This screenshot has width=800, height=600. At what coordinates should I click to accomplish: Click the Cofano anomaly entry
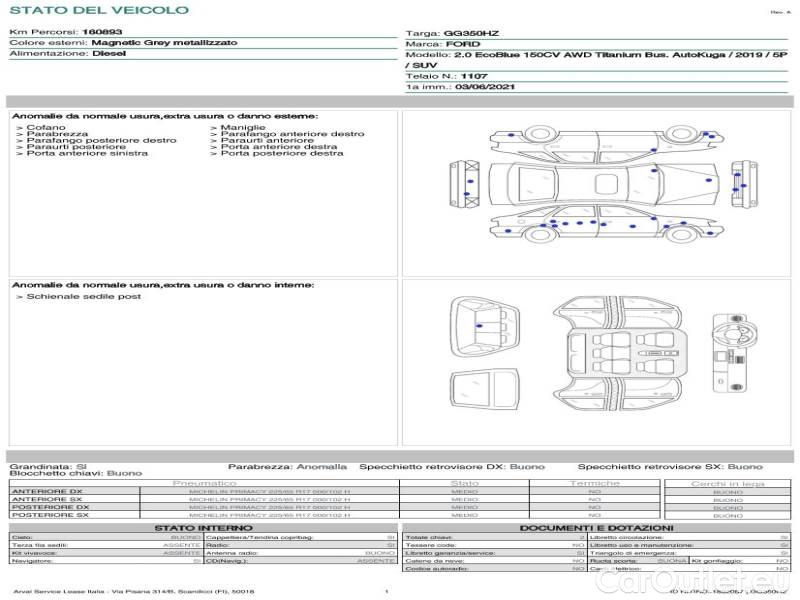[46, 127]
